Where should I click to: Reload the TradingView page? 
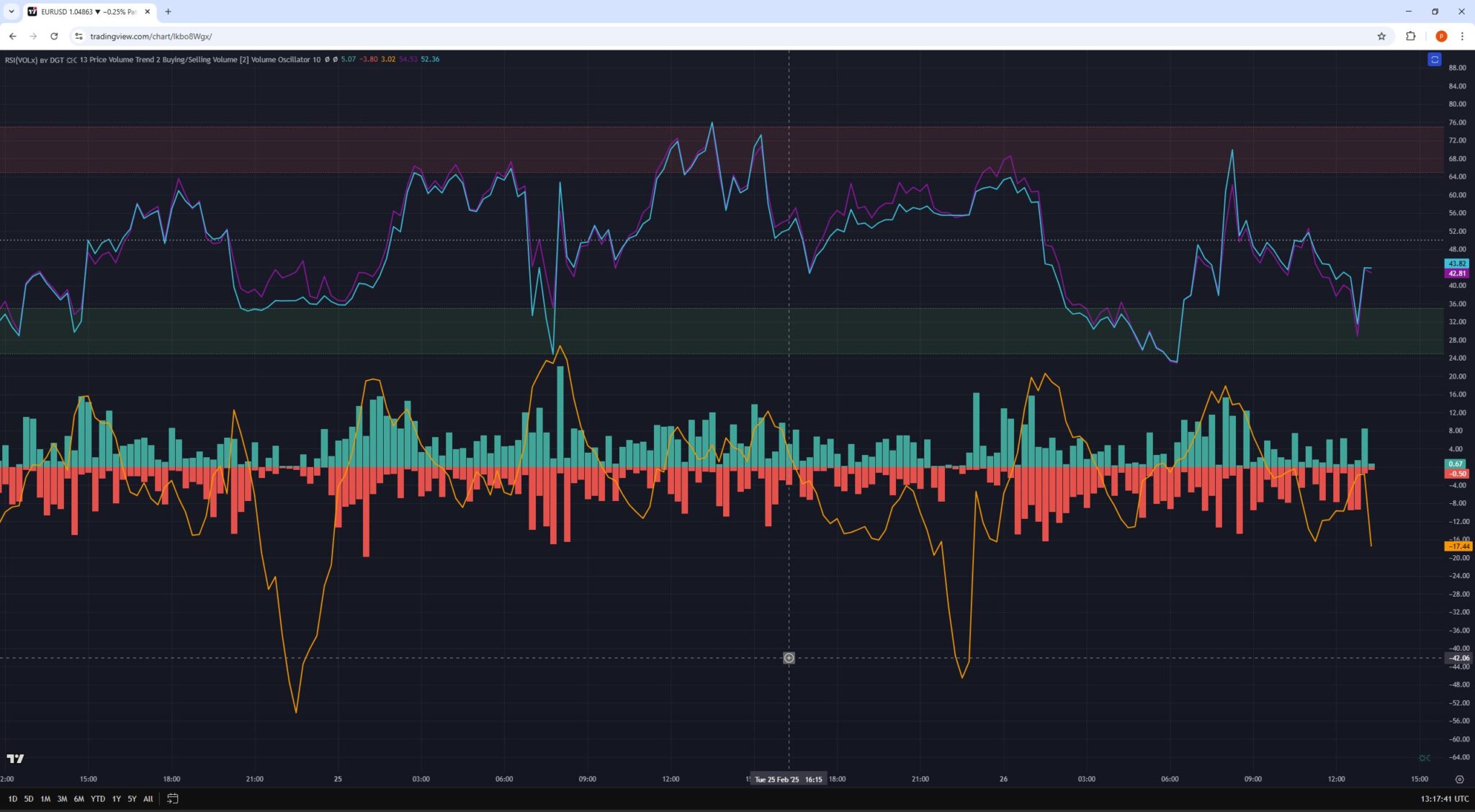coord(54,36)
